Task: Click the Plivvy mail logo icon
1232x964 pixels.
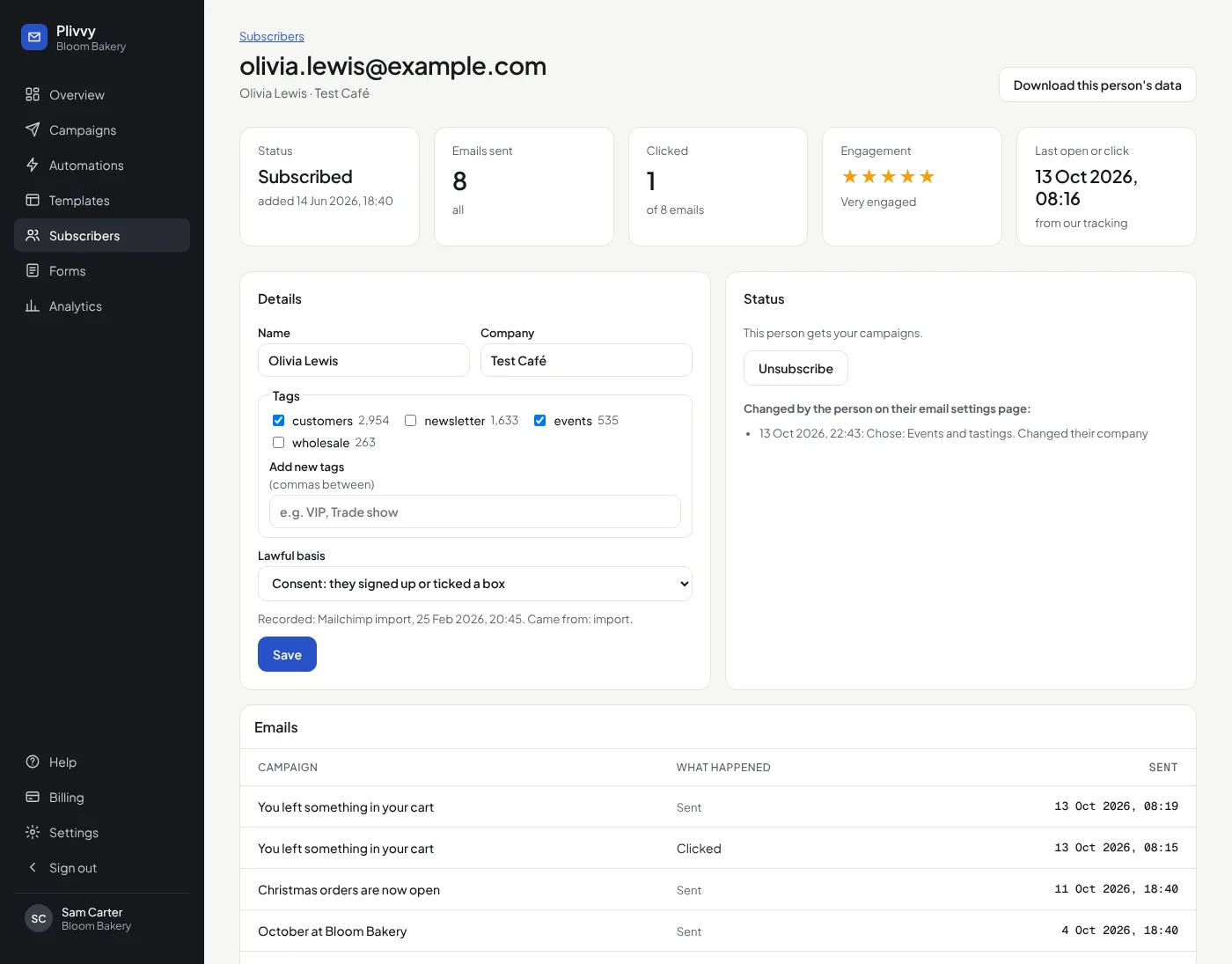Action: [34, 37]
